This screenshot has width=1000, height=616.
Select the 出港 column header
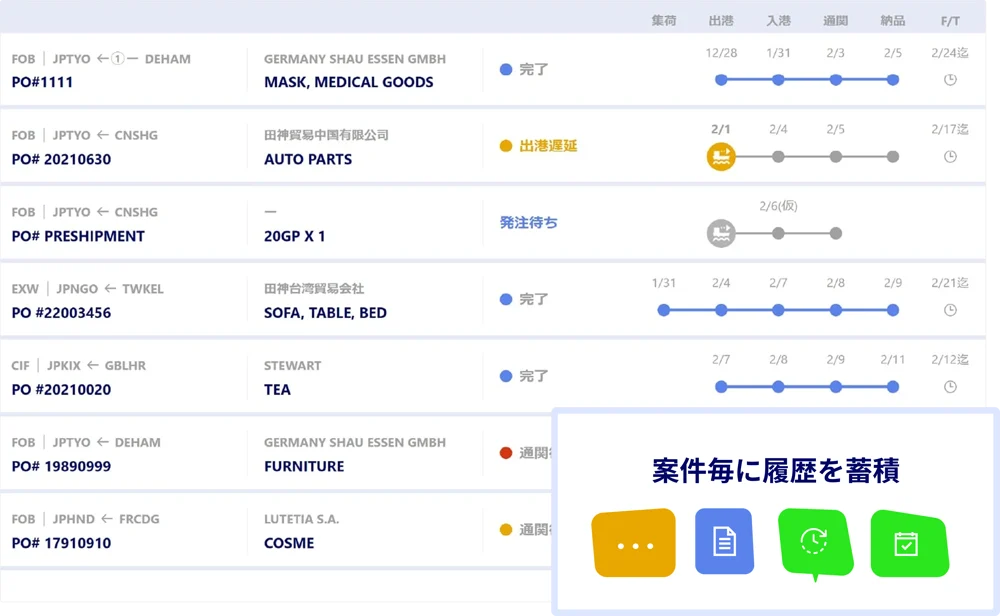click(x=720, y=20)
